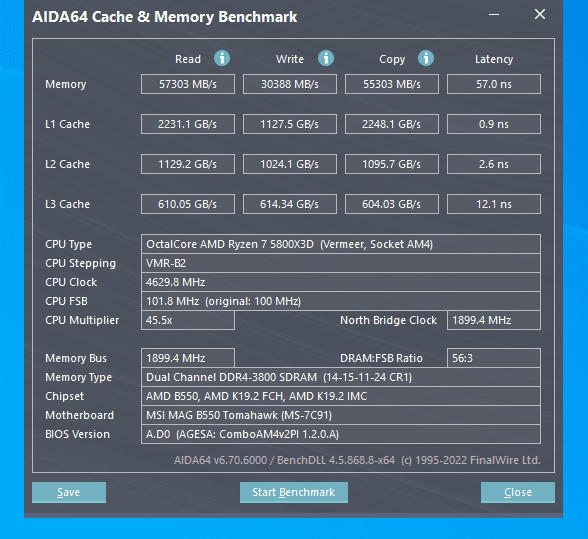Click the L3 Cache Write value

point(290,204)
